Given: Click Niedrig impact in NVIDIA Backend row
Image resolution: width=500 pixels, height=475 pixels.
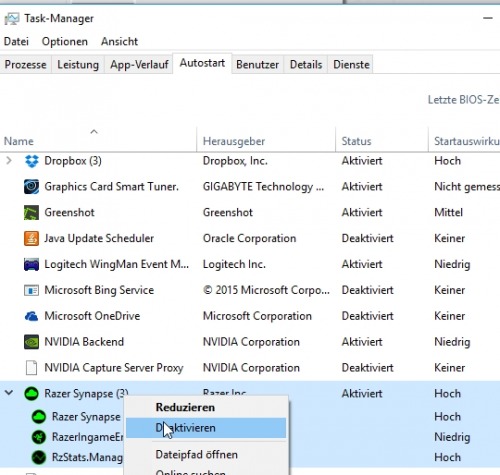Looking at the screenshot, I should (452, 342).
